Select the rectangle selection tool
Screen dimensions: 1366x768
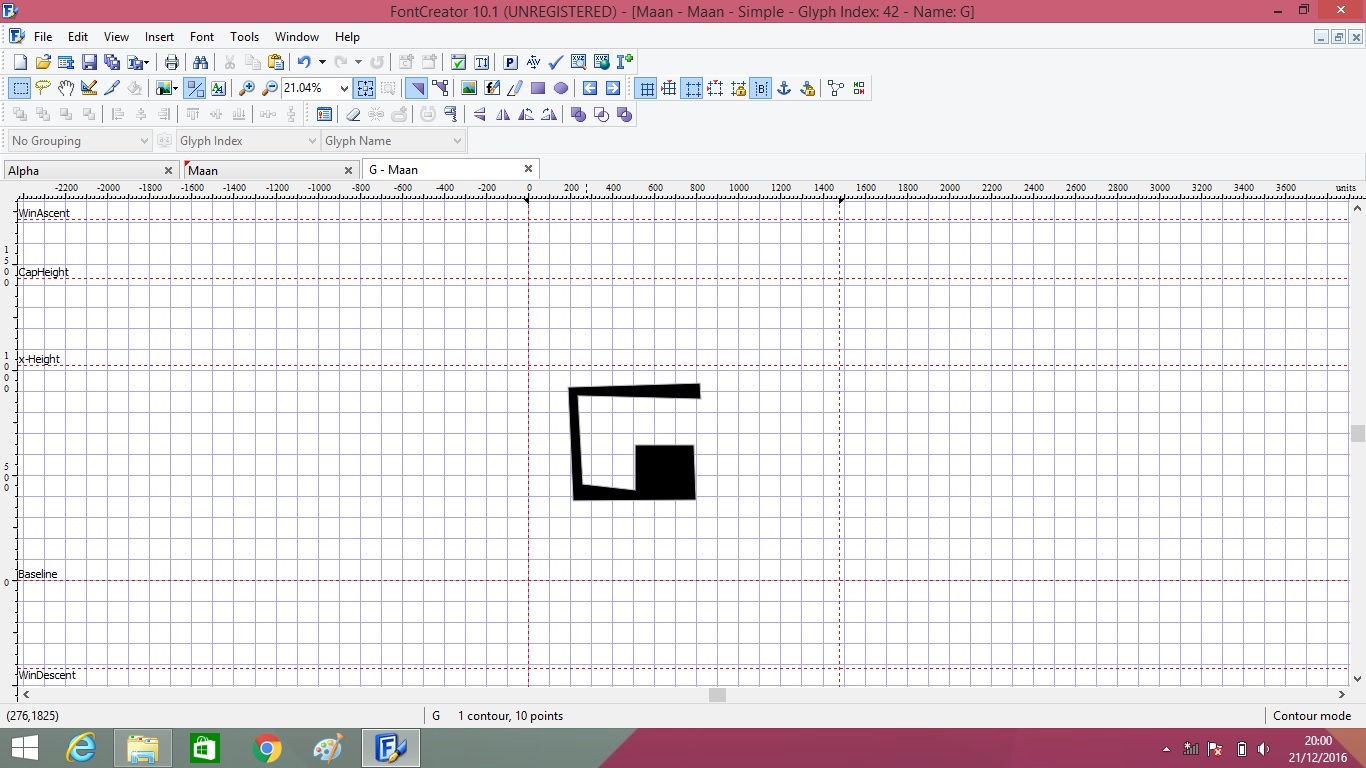pos(19,88)
